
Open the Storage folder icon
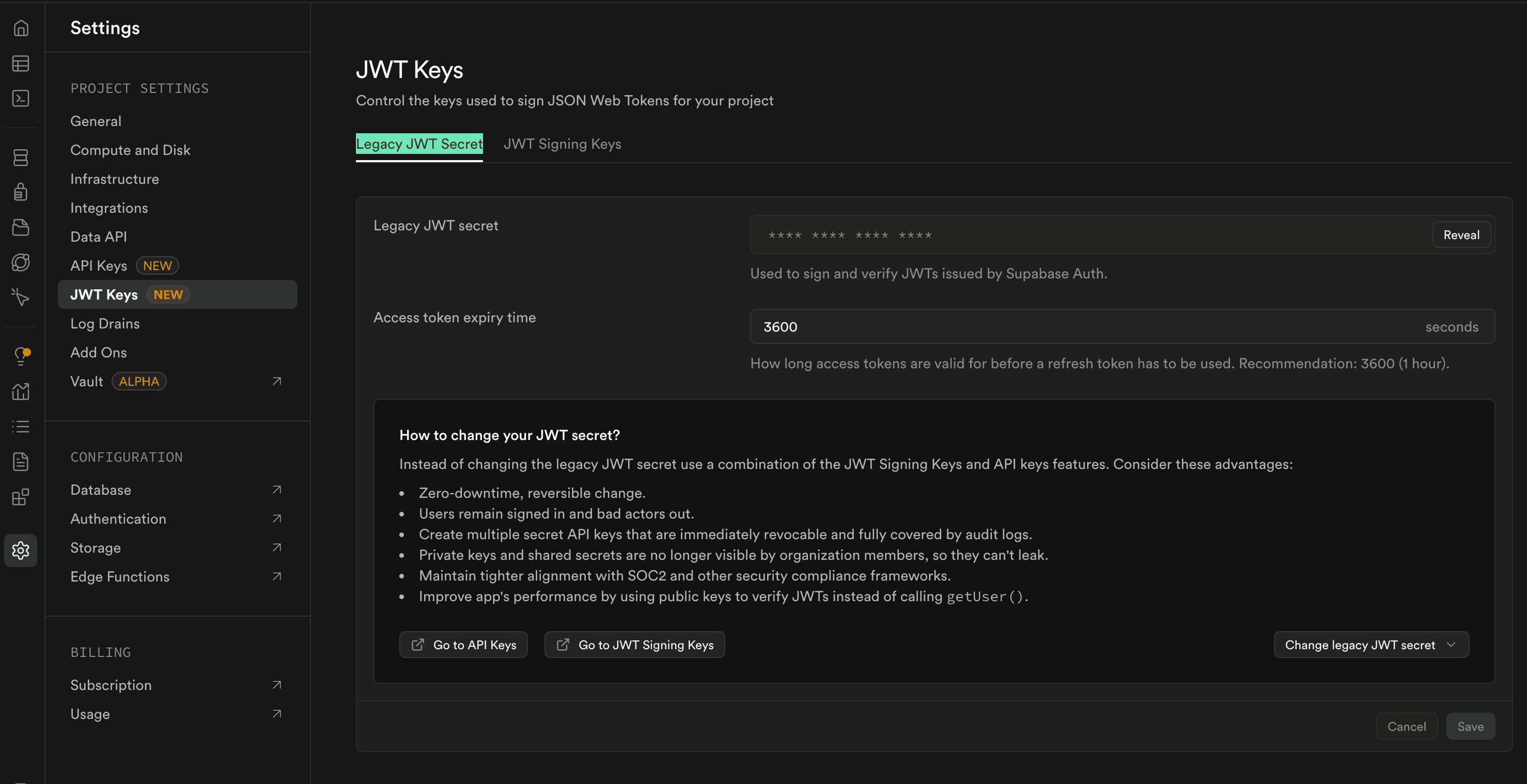point(21,228)
